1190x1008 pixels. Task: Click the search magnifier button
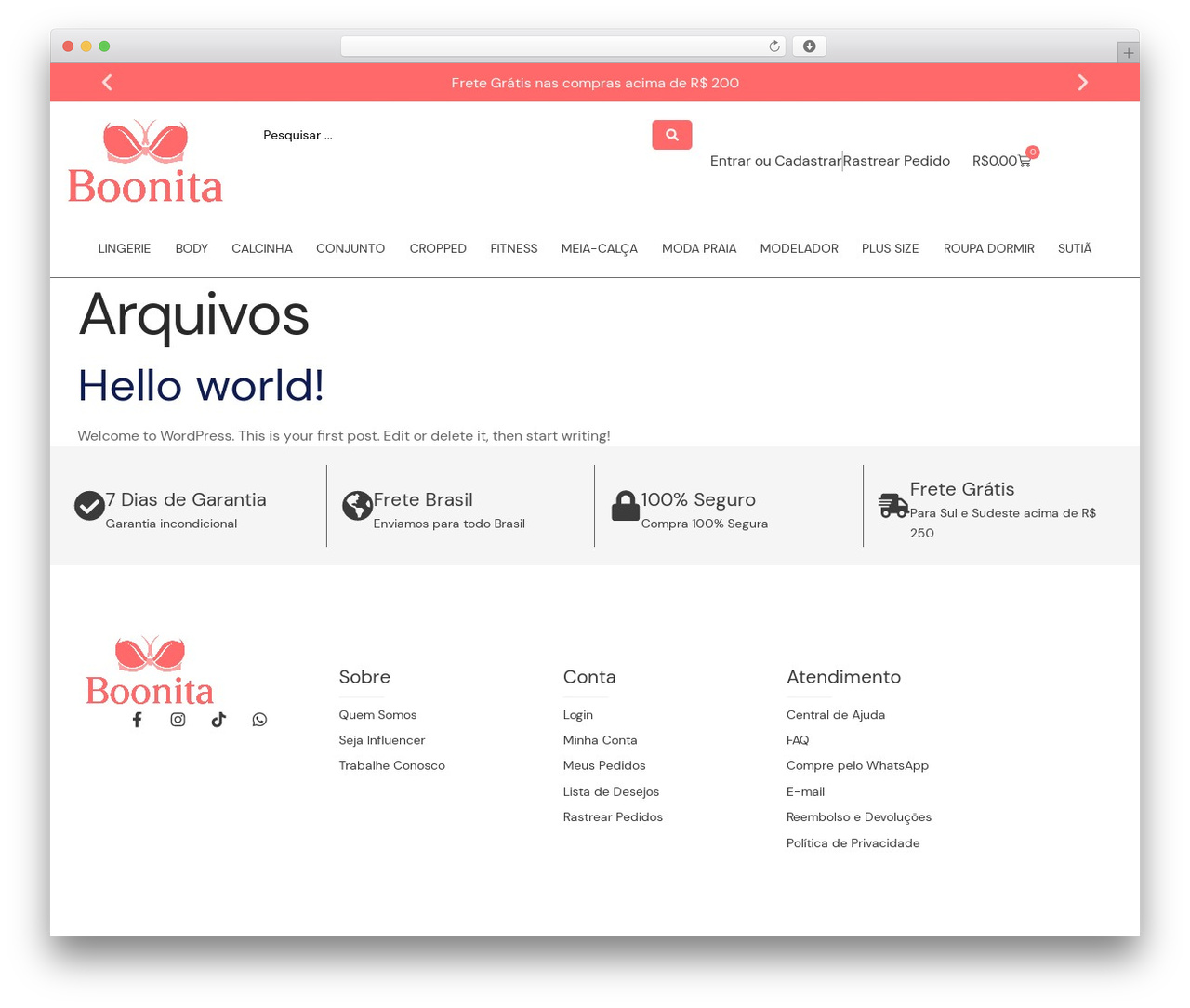(x=672, y=135)
